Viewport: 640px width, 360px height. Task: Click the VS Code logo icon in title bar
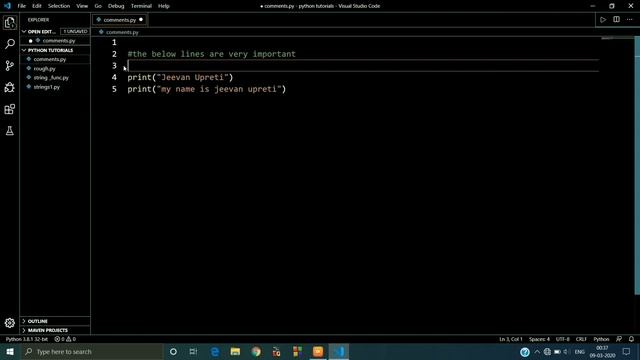pyautogui.click(x=7, y=6)
